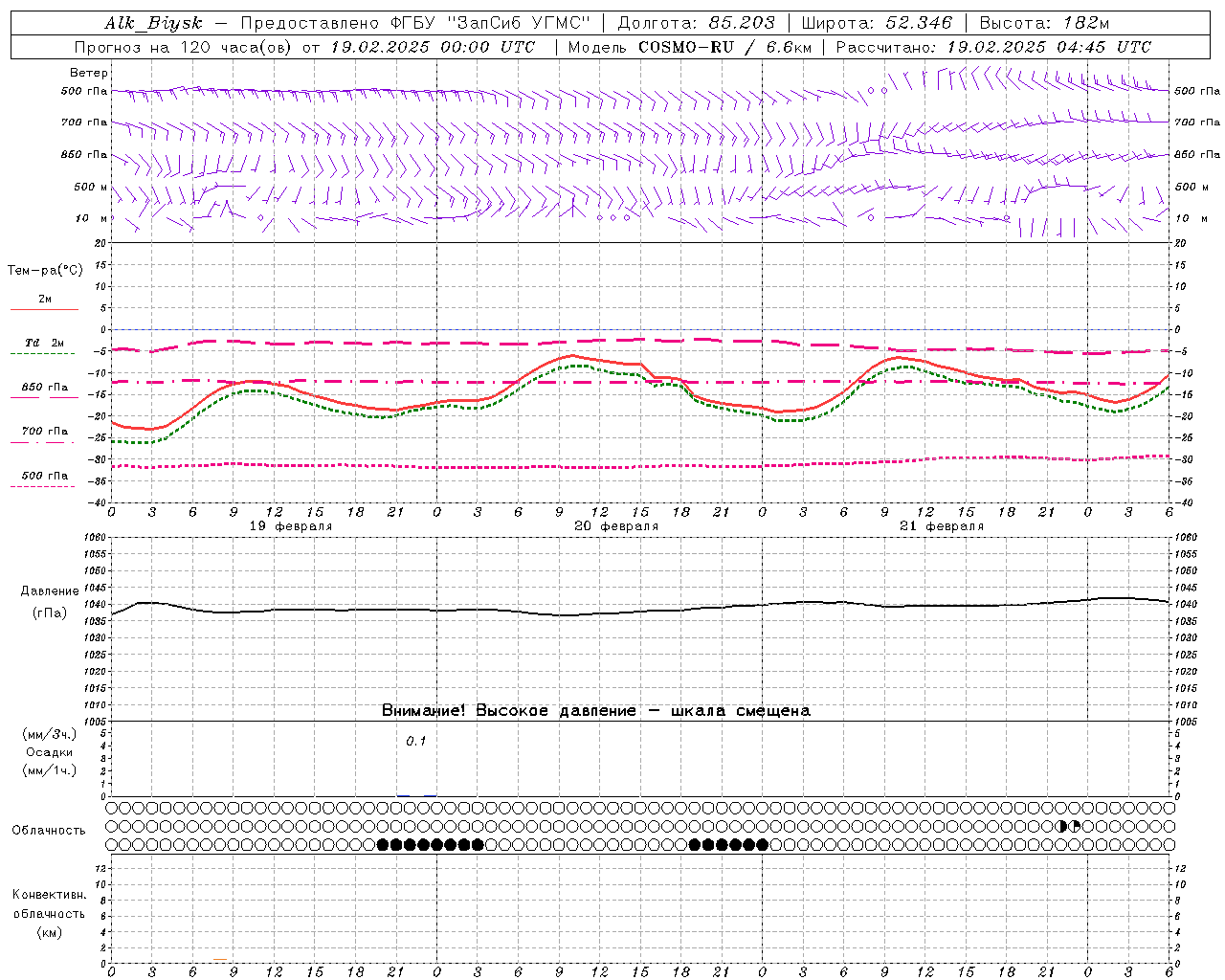Click the 'Ветер' wind panel label
This screenshot has height=980, width=1225.
[x=89, y=73]
